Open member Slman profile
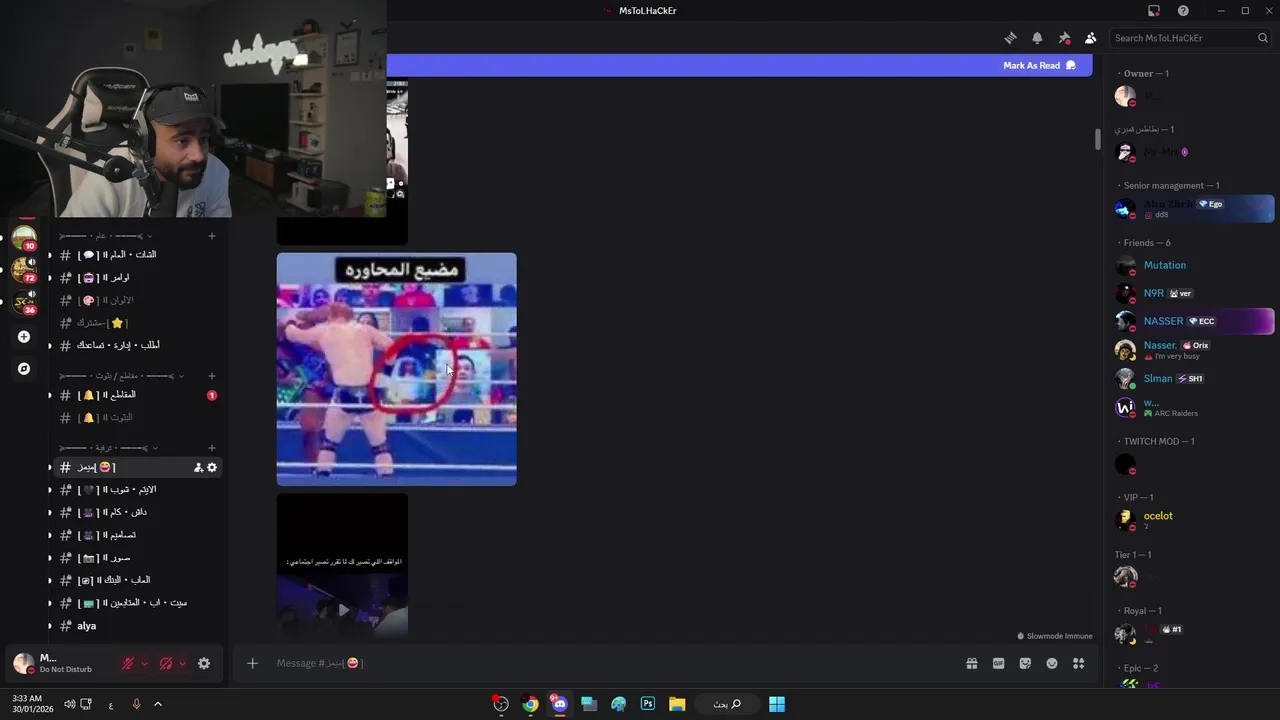 click(1193, 378)
